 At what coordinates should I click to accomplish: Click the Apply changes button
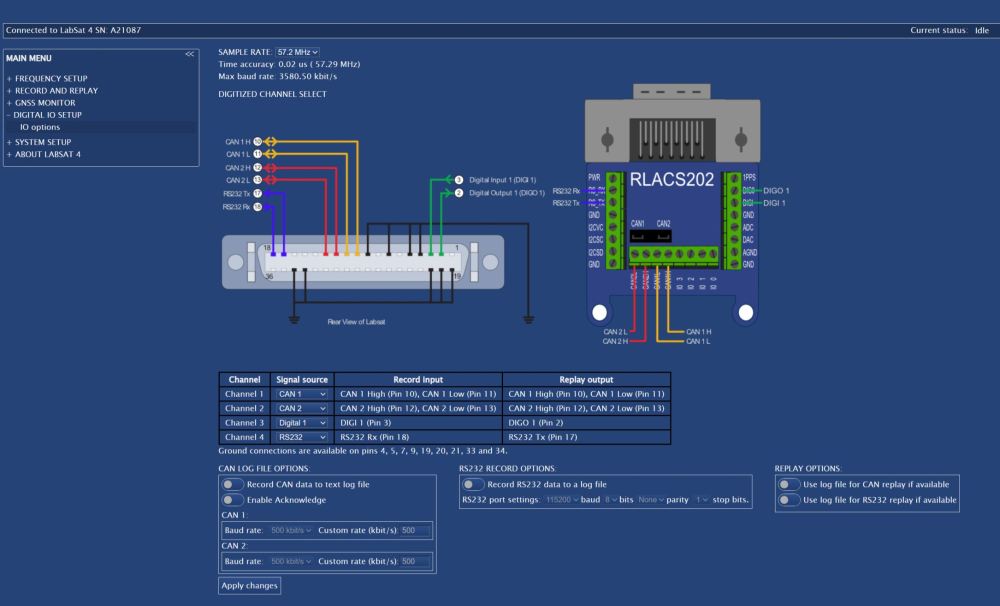(x=248, y=586)
